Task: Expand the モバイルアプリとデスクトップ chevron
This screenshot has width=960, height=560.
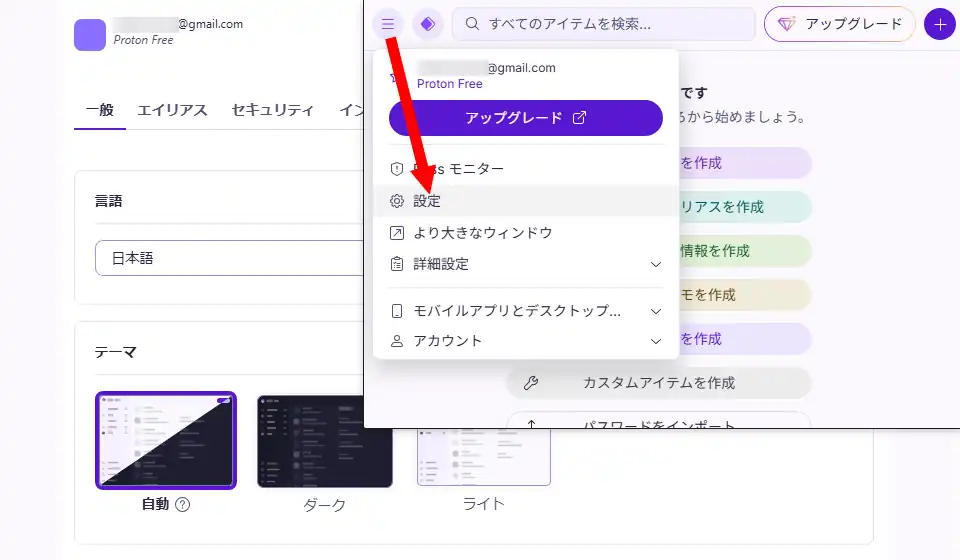Action: (x=656, y=311)
